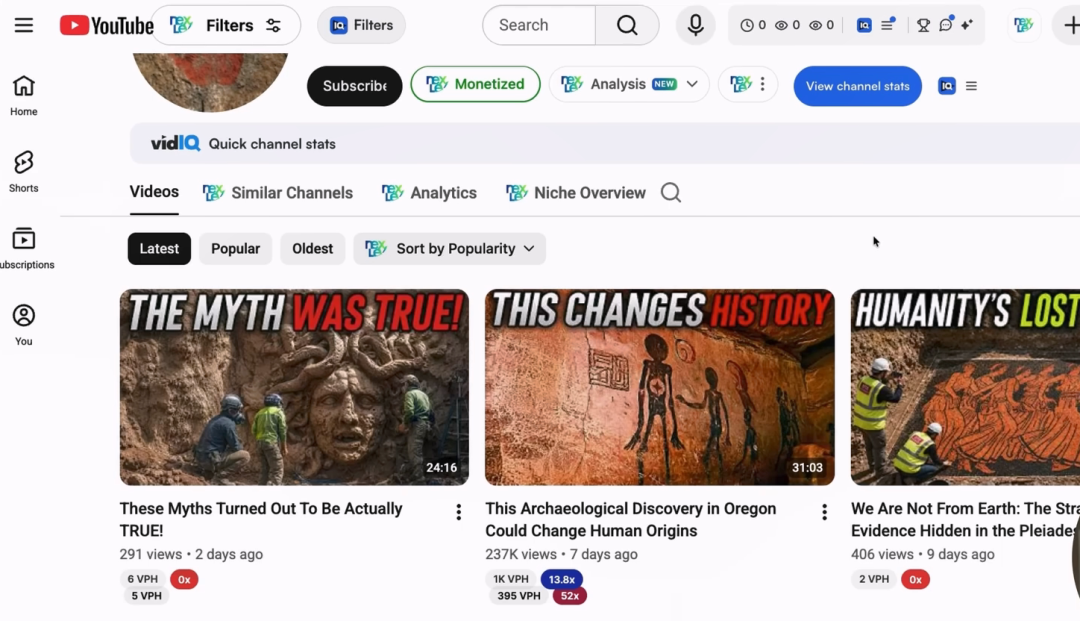The width and height of the screenshot is (1080, 621).
Task: Click the 2 VPH badge
Action: pos(874,579)
